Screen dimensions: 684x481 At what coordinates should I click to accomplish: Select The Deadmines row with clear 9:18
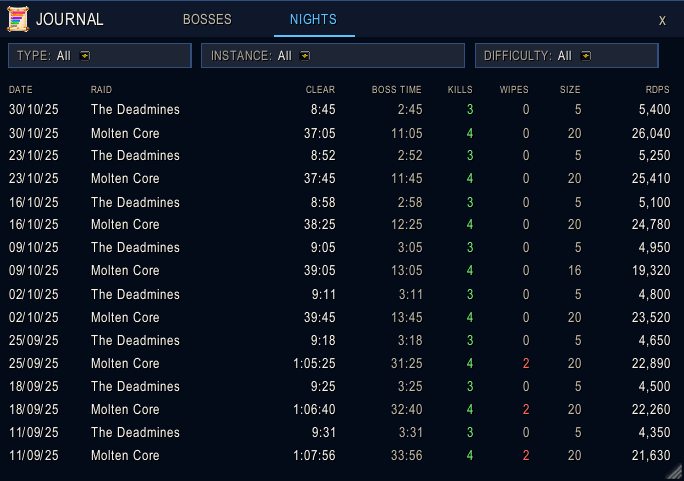[339, 340]
